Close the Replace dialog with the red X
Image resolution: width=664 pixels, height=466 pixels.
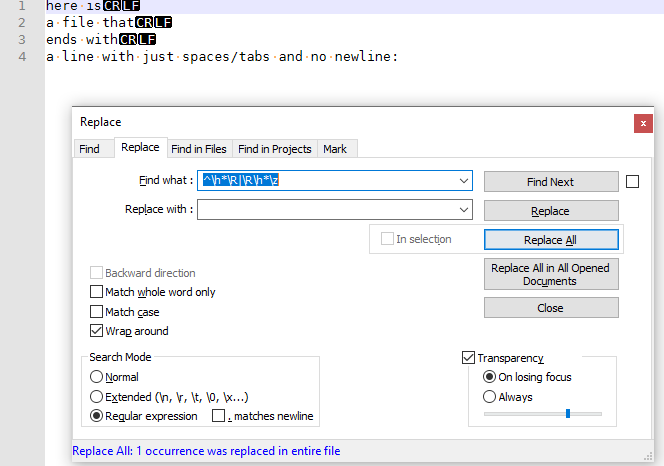643,123
